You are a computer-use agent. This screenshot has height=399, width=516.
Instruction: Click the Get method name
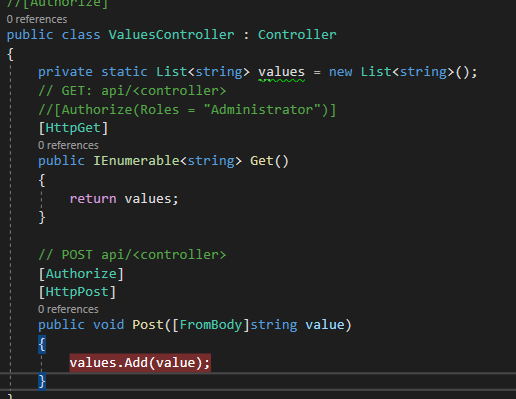click(x=262, y=161)
